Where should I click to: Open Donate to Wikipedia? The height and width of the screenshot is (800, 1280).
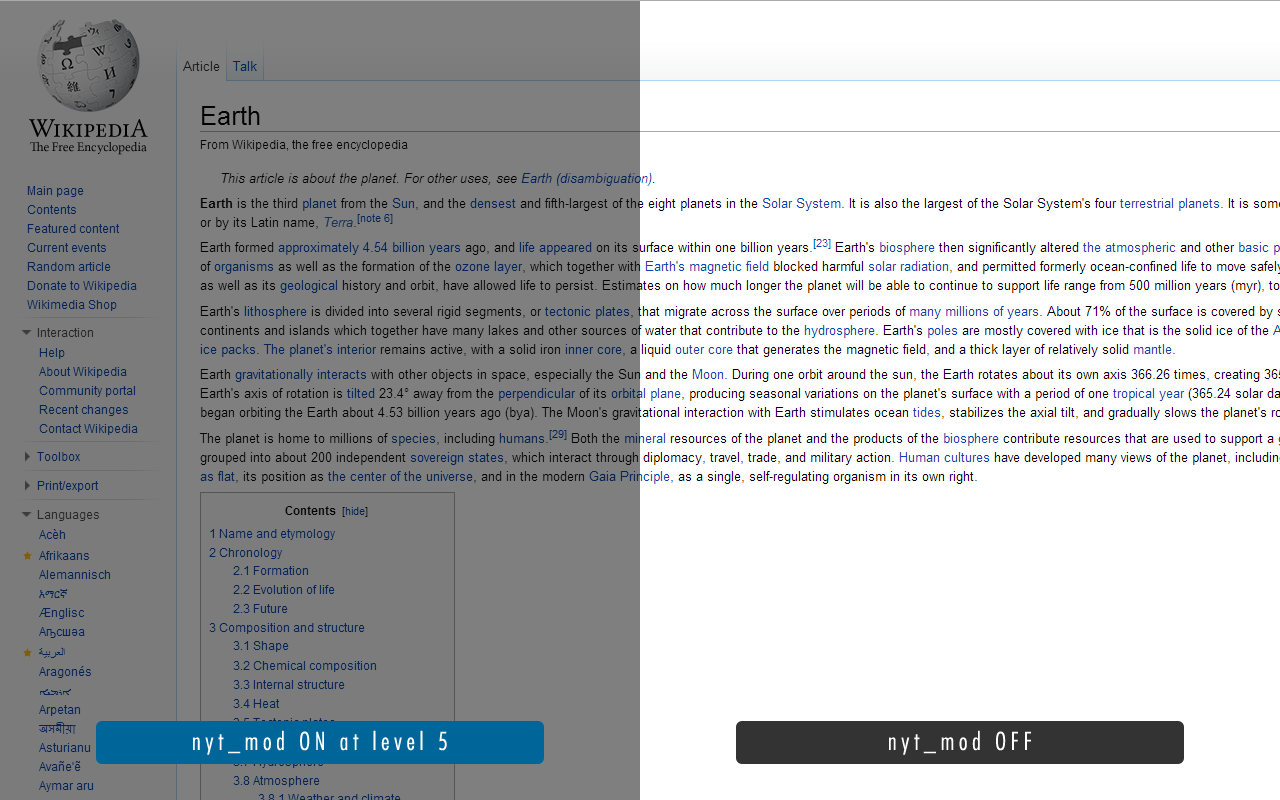(x=82, y=286)
